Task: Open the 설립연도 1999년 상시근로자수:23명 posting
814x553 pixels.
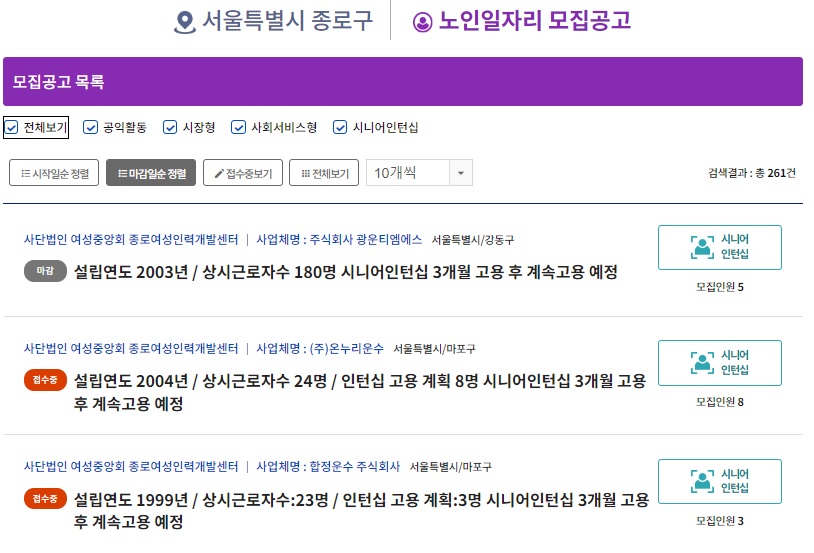Action: 361,510
